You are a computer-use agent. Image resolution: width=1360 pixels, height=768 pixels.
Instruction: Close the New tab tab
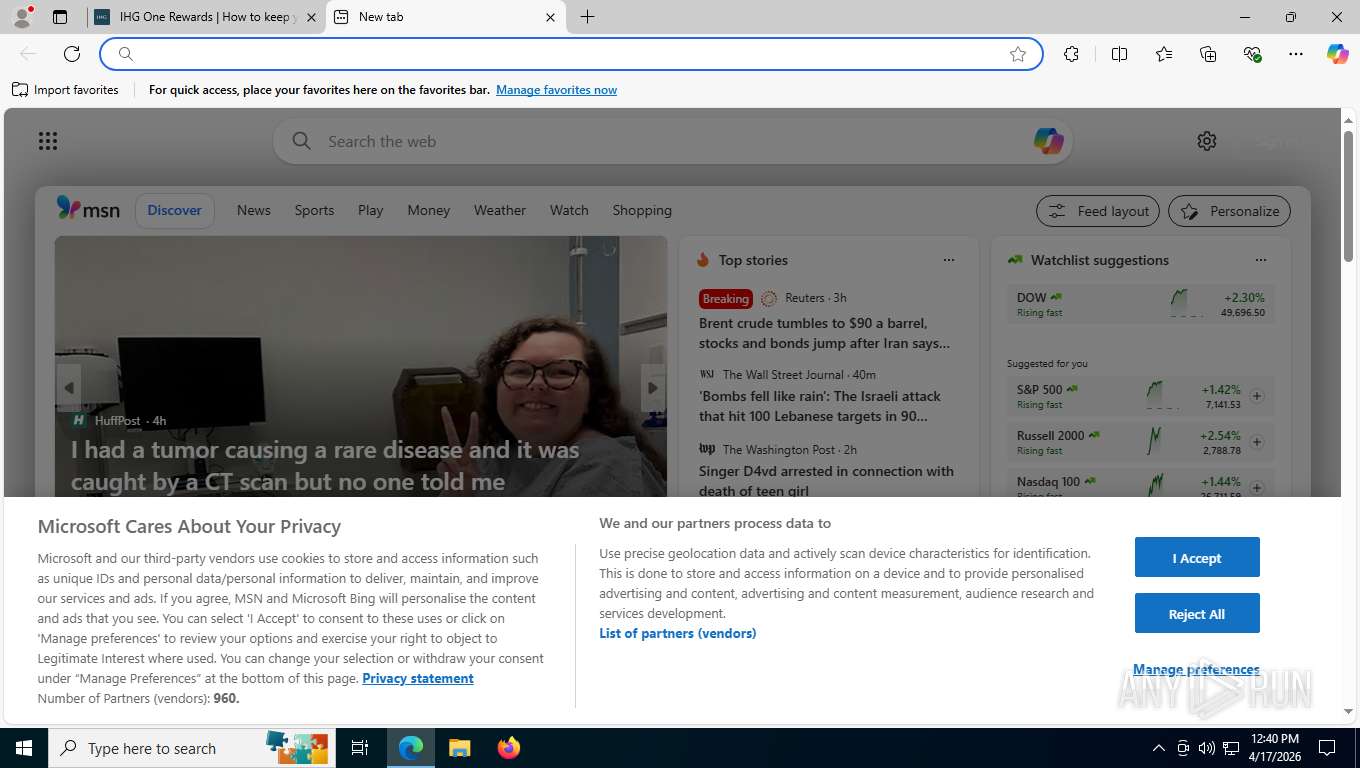click(550, 17)
